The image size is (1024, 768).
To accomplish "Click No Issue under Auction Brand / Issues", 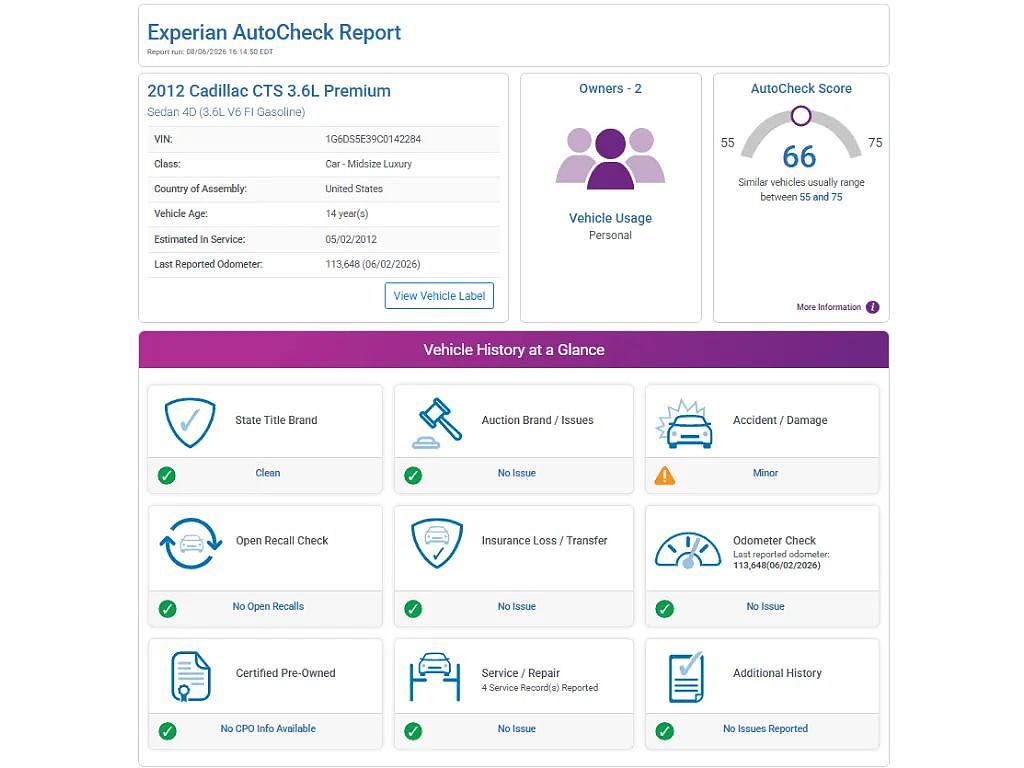I will point(517,473).
